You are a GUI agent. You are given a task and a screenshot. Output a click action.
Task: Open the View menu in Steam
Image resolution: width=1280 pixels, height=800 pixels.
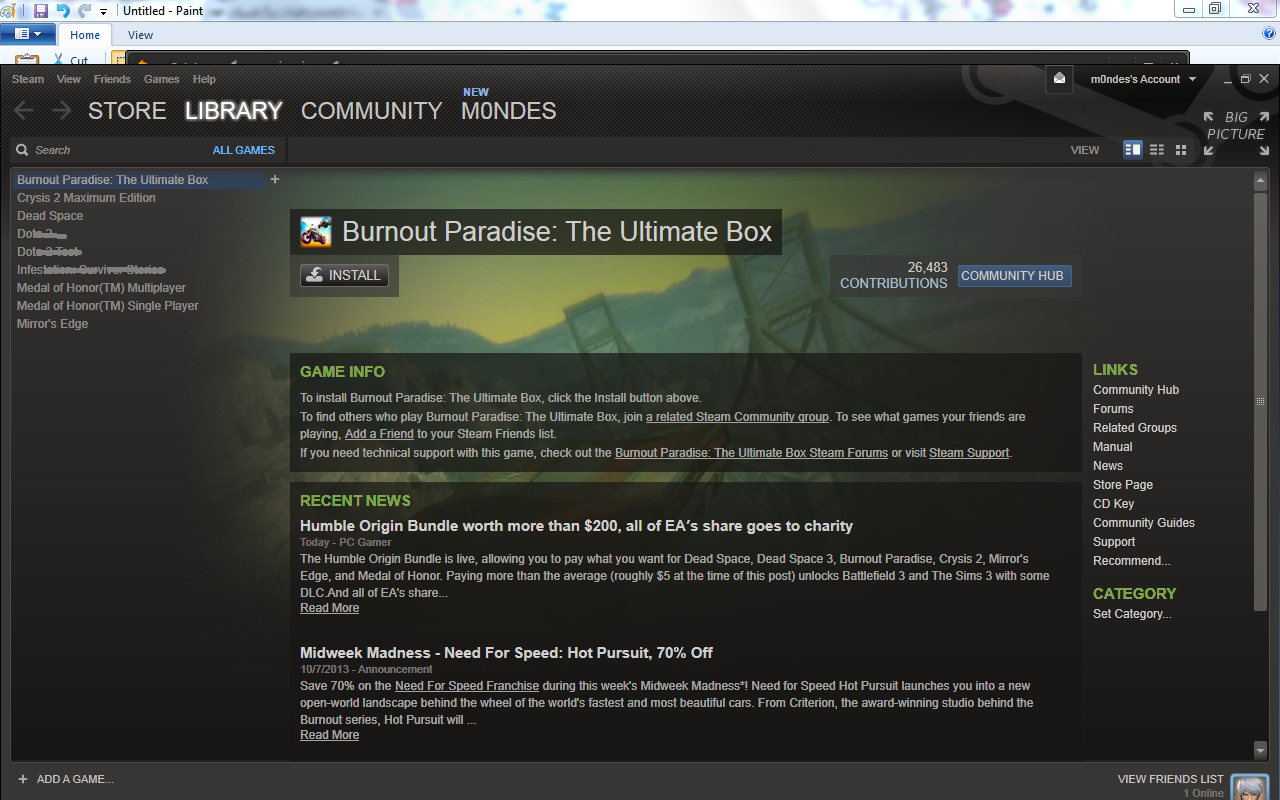(x=69, y=79)
